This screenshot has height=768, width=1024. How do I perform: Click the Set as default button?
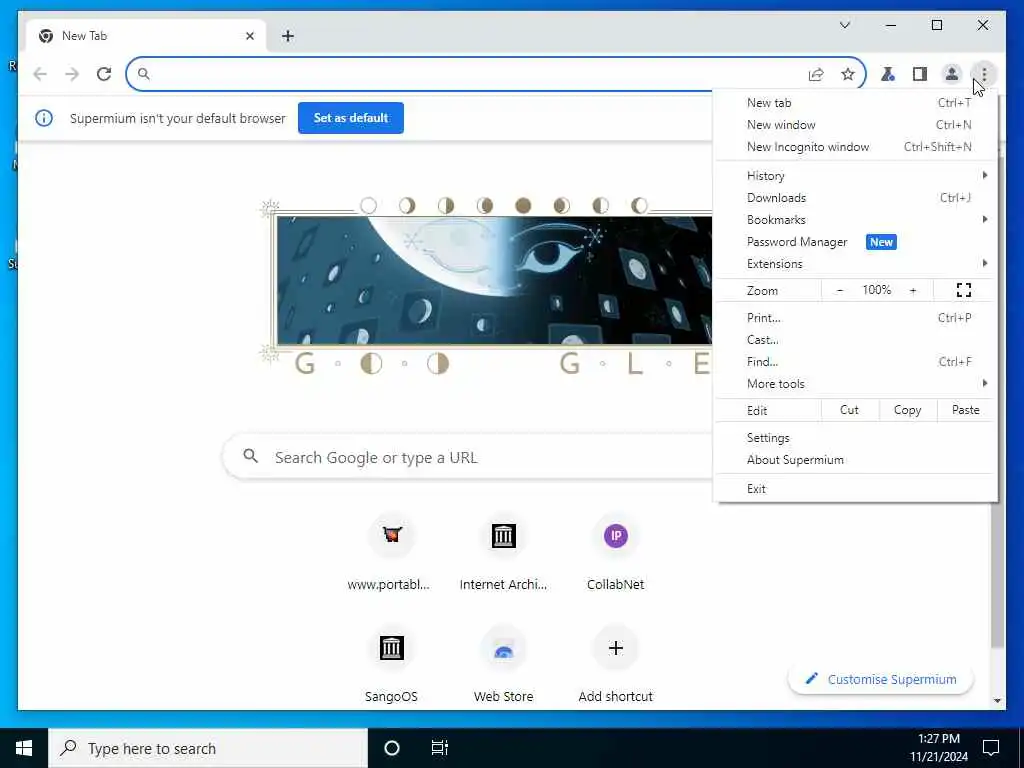click(x=351, y=118)
